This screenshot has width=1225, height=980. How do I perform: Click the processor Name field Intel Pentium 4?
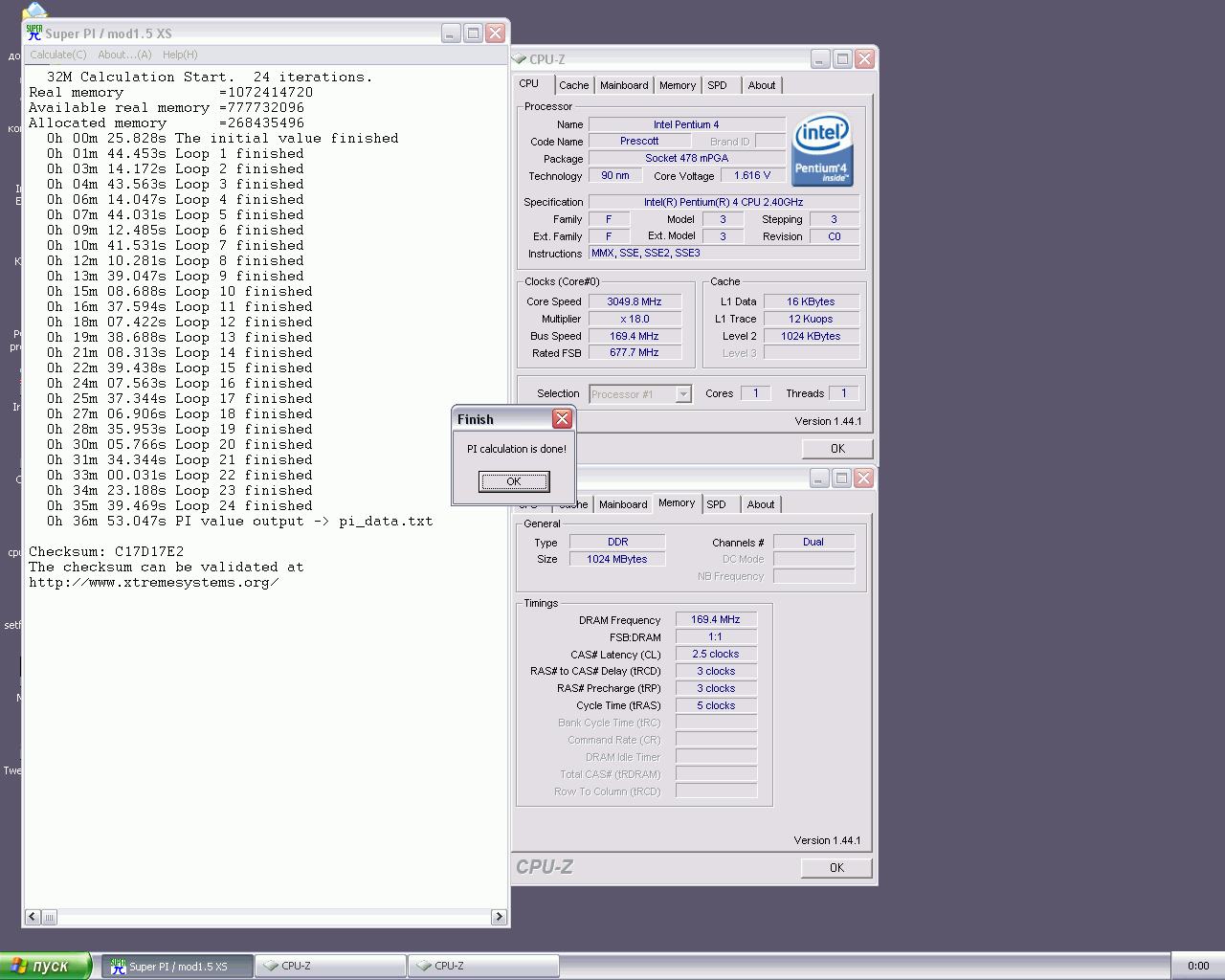coord(686,124)
